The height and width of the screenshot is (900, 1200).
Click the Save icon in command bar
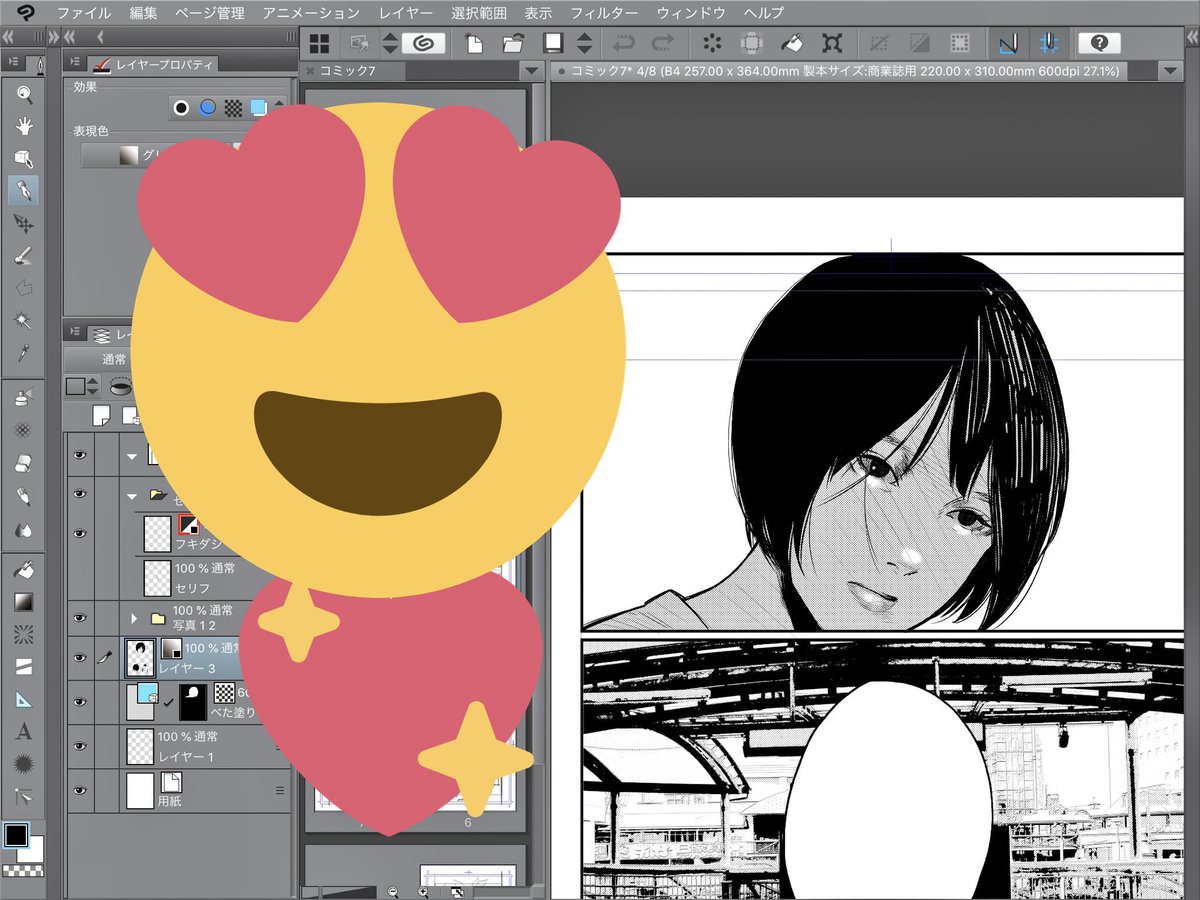[551, 43]
